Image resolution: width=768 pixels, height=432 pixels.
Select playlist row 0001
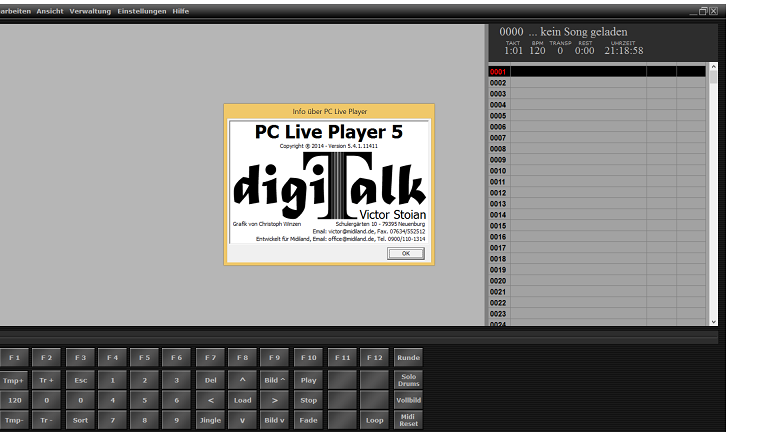coord(597,72)
